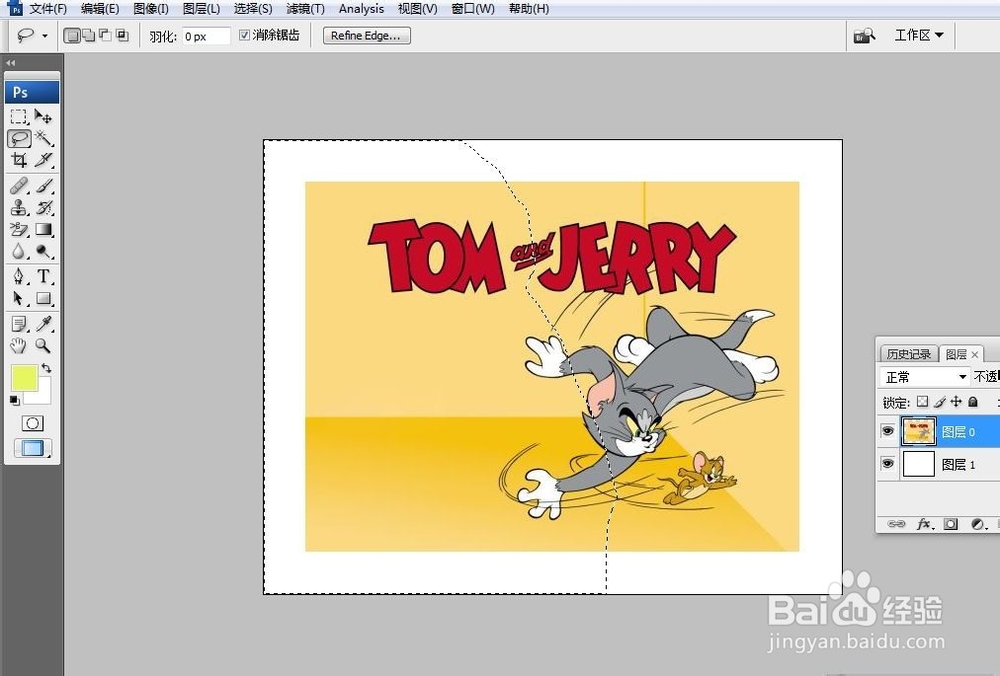The height and width of the screenshot is (676, 1000).
Task: Toggle lock transparent pixels
Action: pyautogui.click(x=922, y=402)
